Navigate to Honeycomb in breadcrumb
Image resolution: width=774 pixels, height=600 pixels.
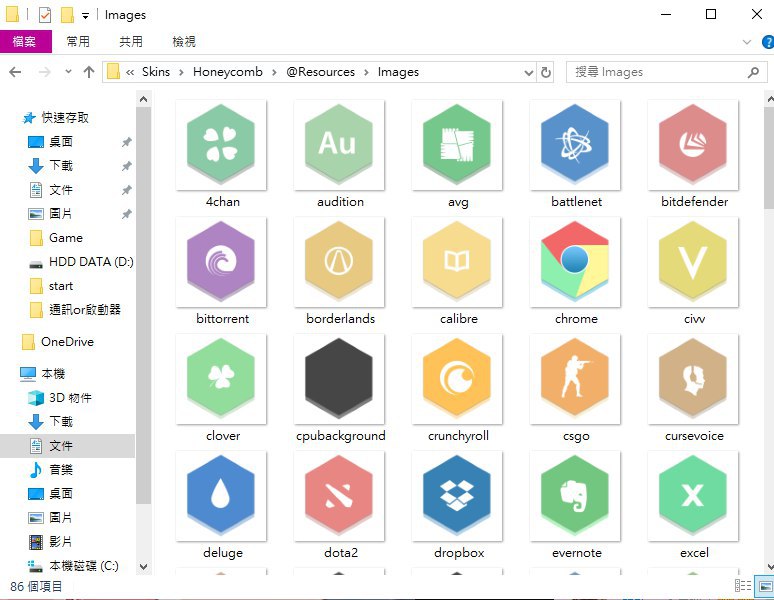[228, 72]
